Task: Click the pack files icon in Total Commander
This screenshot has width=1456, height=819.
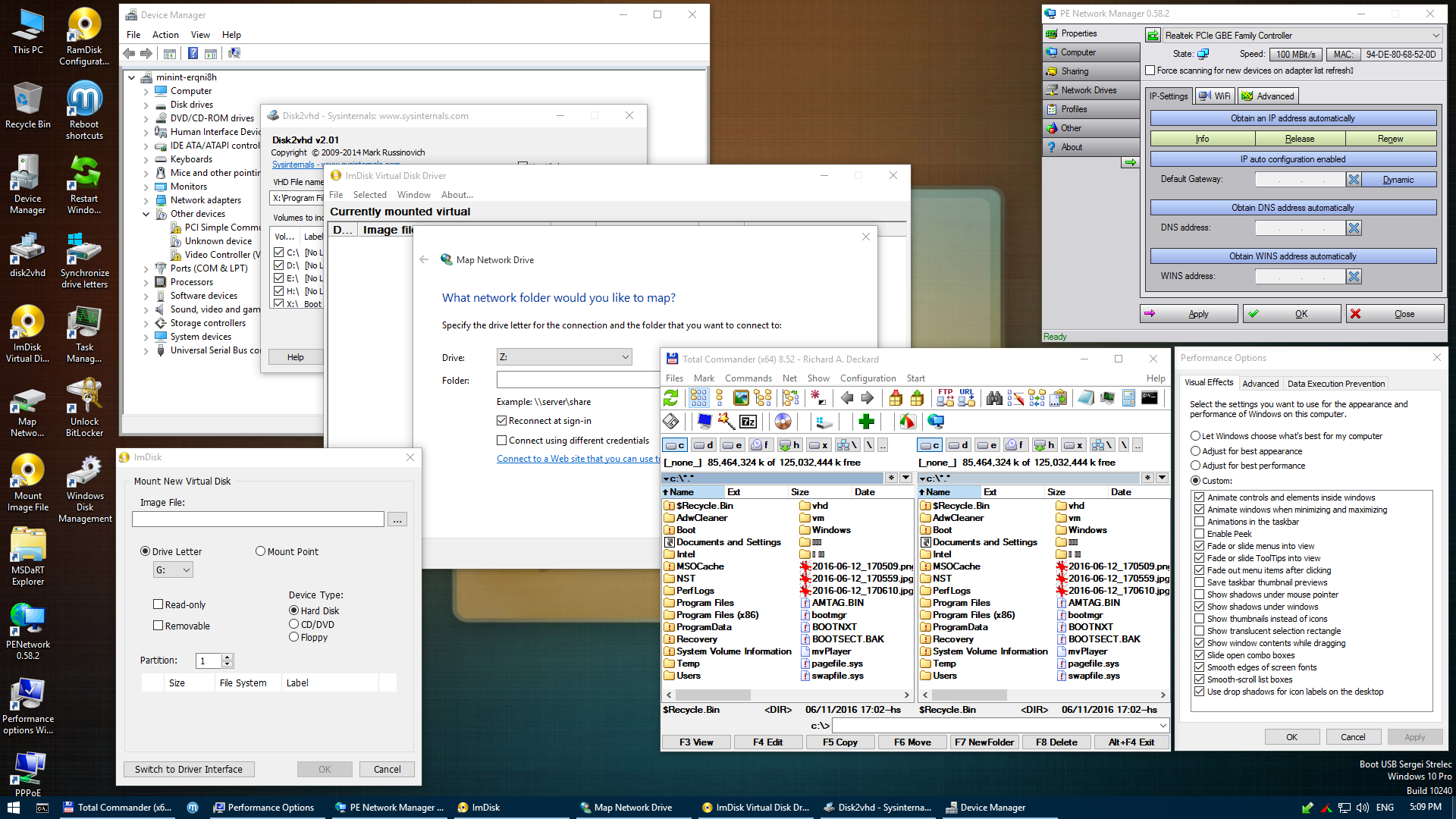Action: tap(896, 398)
